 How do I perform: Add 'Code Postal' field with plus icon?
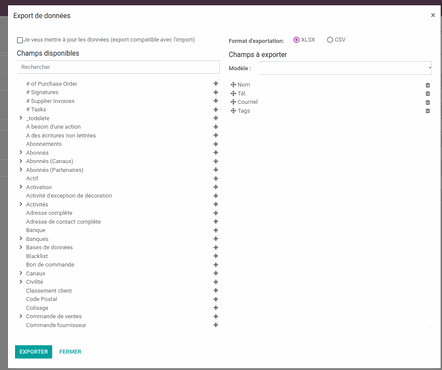pos(216,299)
